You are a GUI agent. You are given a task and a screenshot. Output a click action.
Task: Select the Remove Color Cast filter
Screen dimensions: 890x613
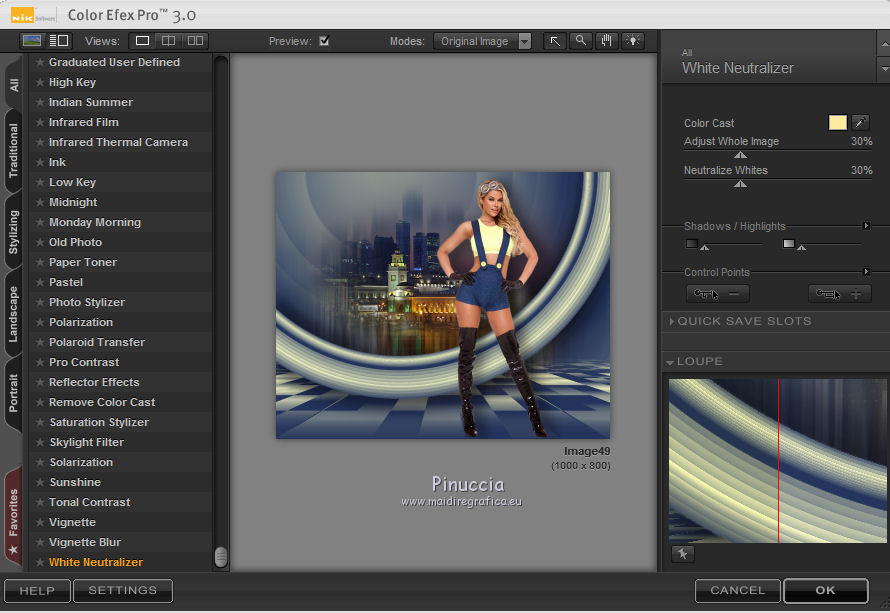pyautogui.click(x=121, y=402)
